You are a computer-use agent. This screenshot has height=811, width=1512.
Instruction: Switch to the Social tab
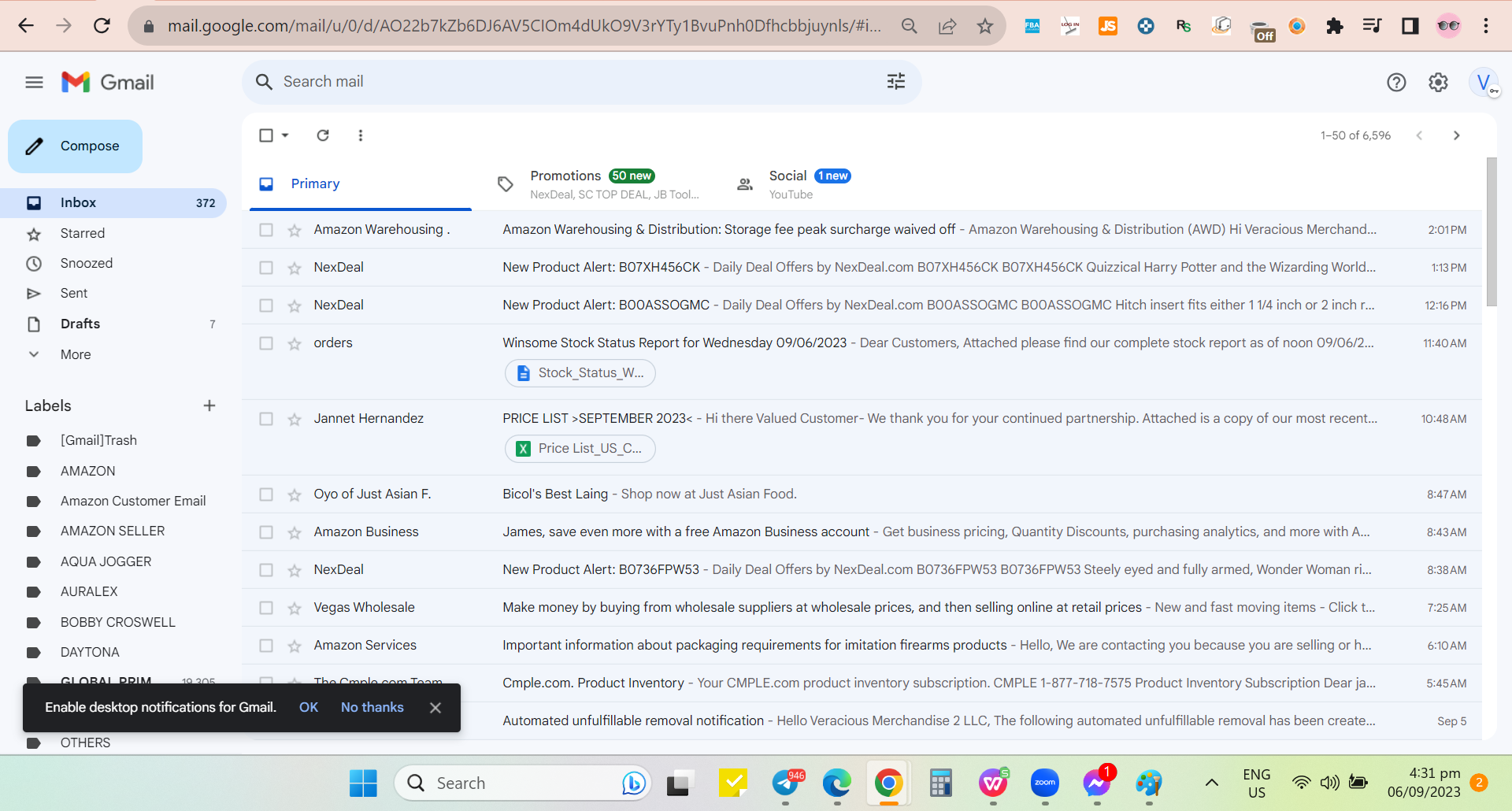[795, 183]
